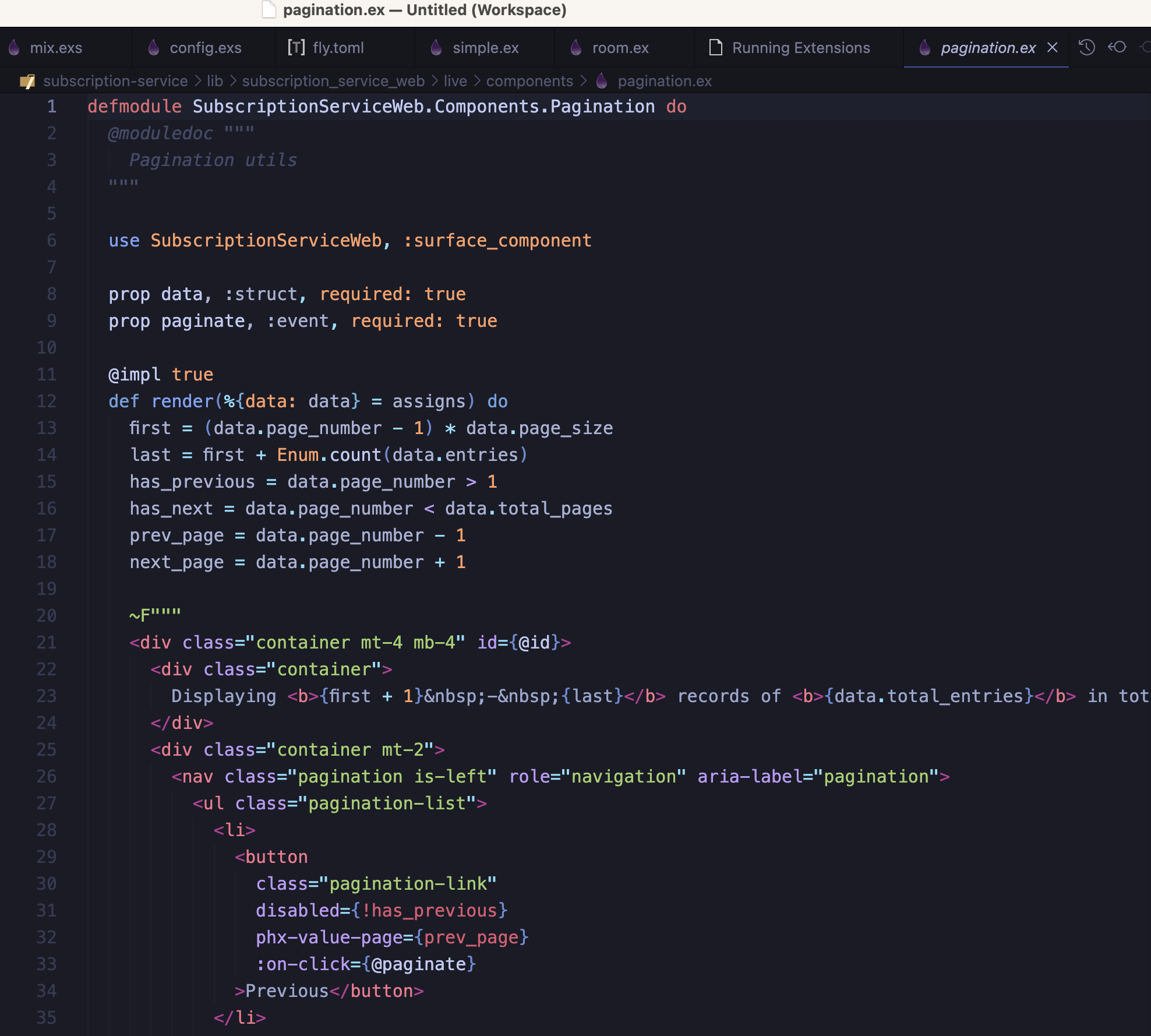Click line number 12 in the editor gutter
The image size is (1151, 1036).
[x=47, y=401]
